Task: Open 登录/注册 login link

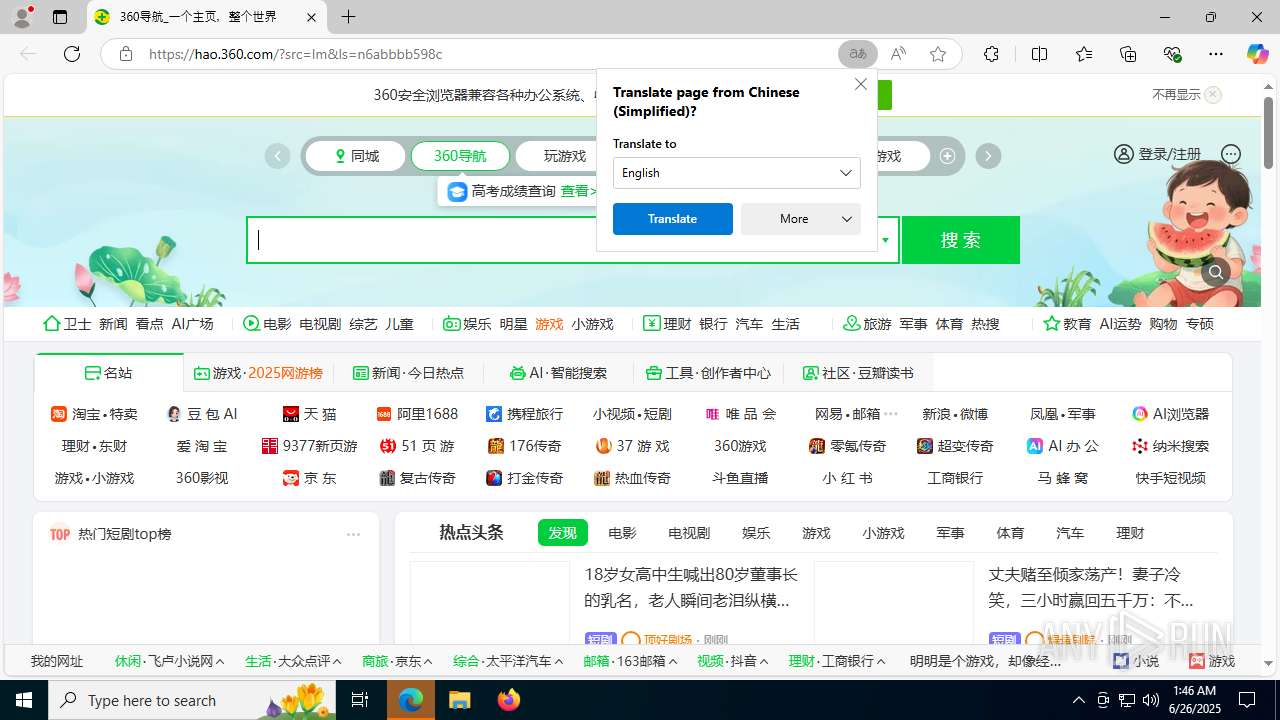Action: click(1158, 154)
